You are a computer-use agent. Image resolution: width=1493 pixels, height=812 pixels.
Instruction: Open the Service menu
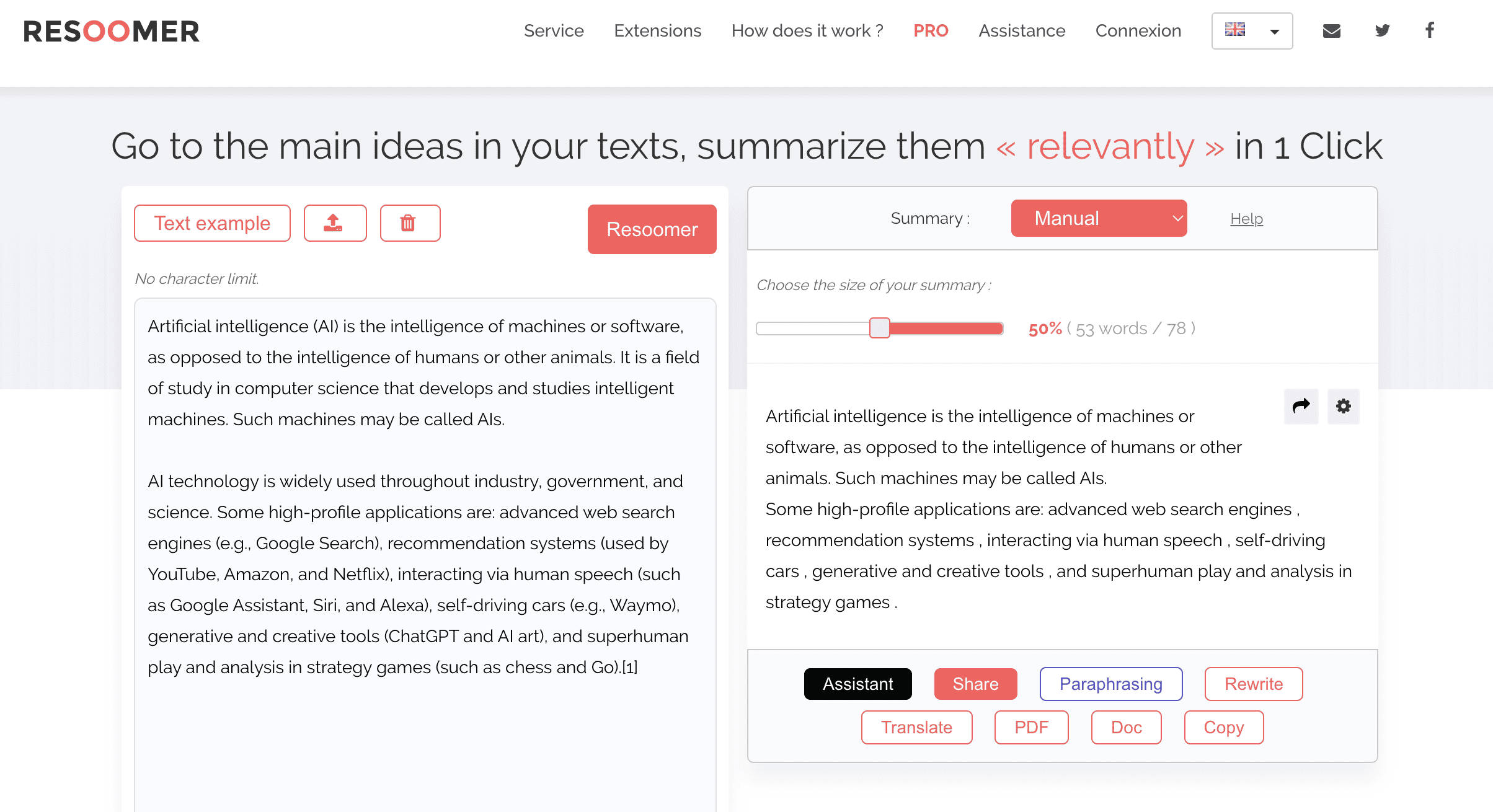click(x=554, y=30)
